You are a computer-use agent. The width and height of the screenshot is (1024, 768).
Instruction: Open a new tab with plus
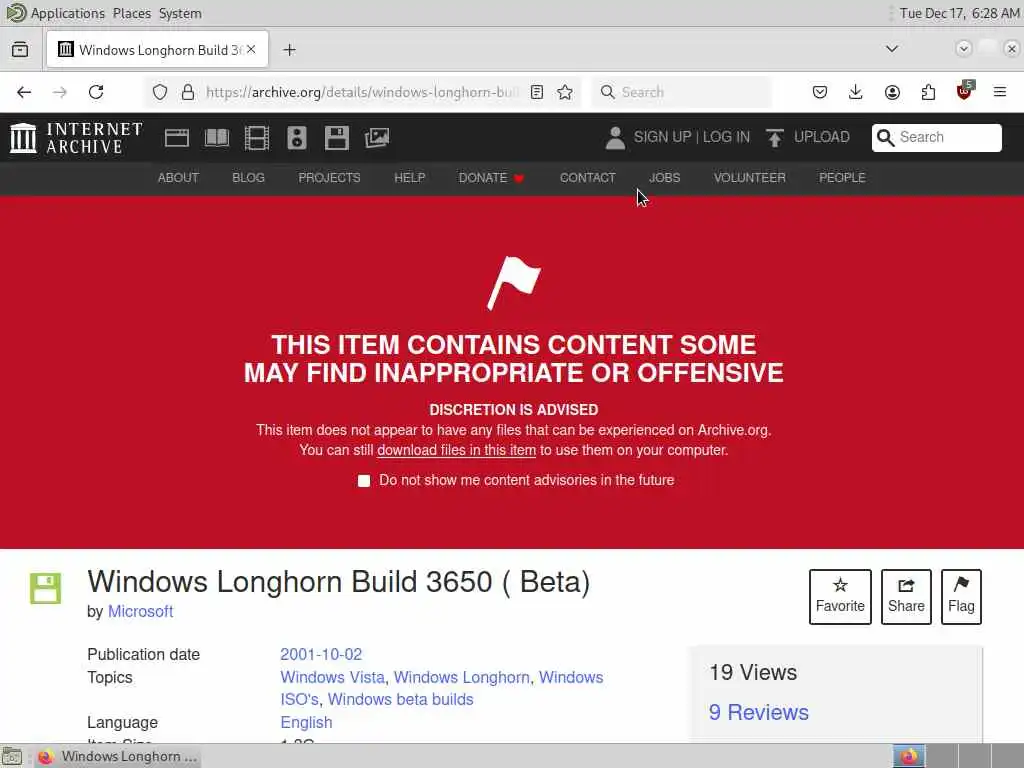coord(289,50)
